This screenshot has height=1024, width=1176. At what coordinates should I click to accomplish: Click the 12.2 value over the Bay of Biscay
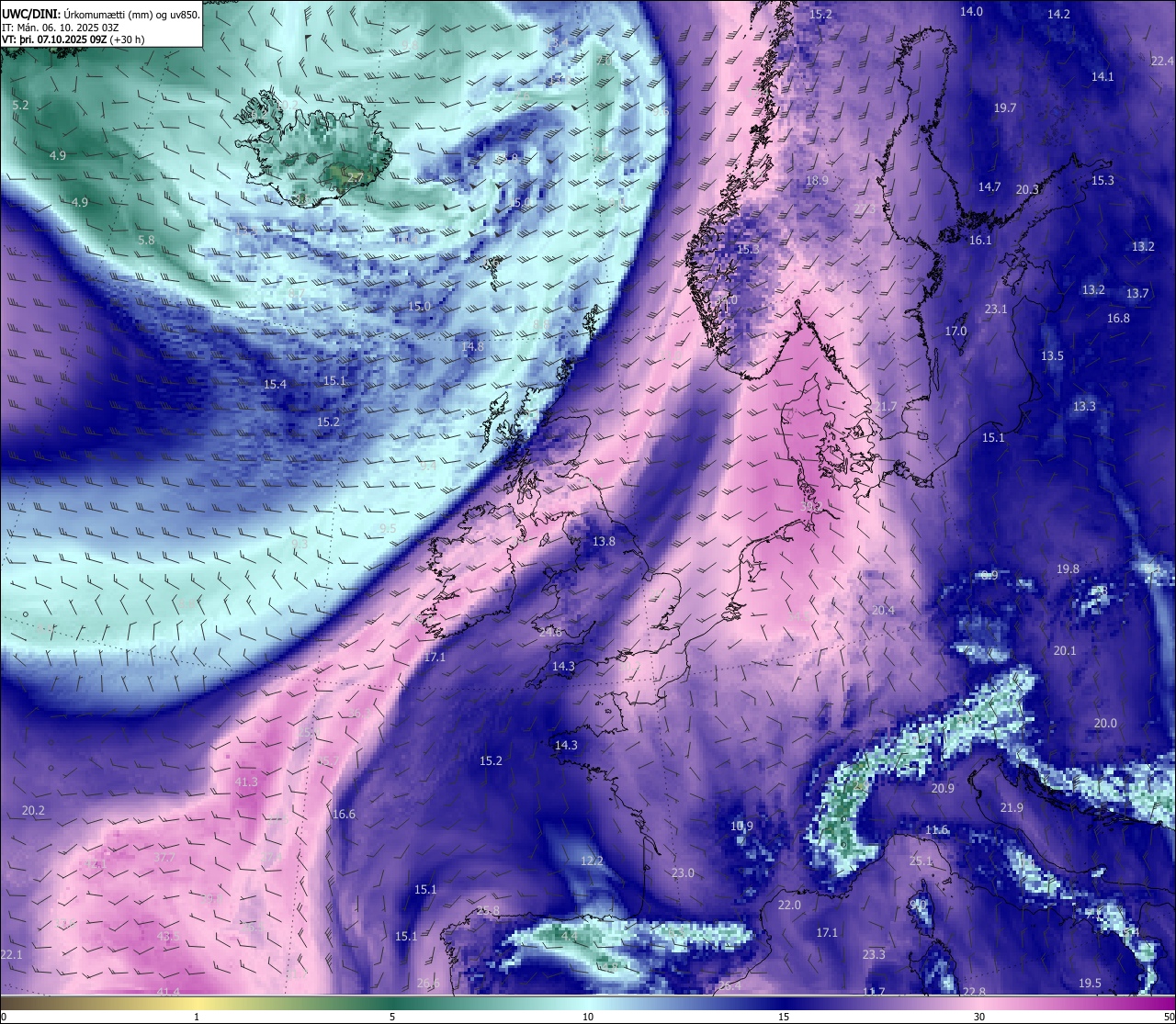click(x=592, y=861)
